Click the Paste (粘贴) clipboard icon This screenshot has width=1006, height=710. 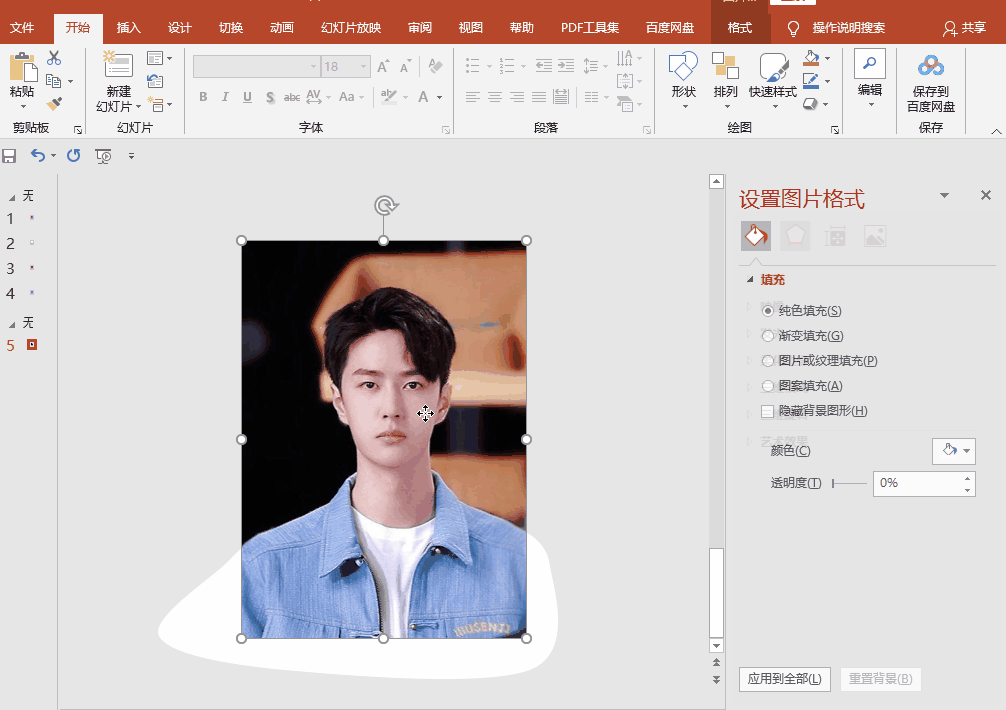22,68
